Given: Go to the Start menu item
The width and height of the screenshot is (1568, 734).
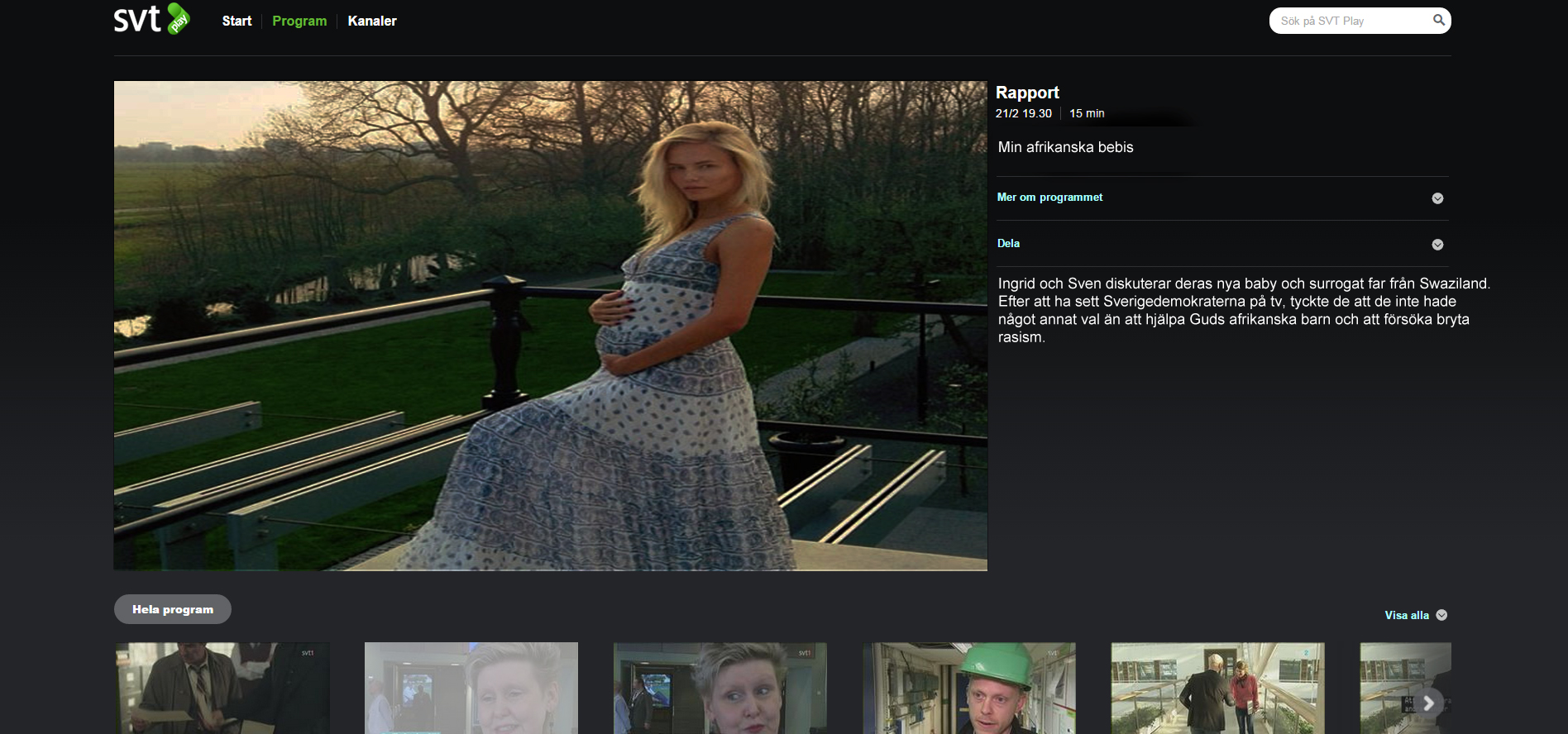Looking at the screenshot, I should pyautogui.click(x=237, y=21).
